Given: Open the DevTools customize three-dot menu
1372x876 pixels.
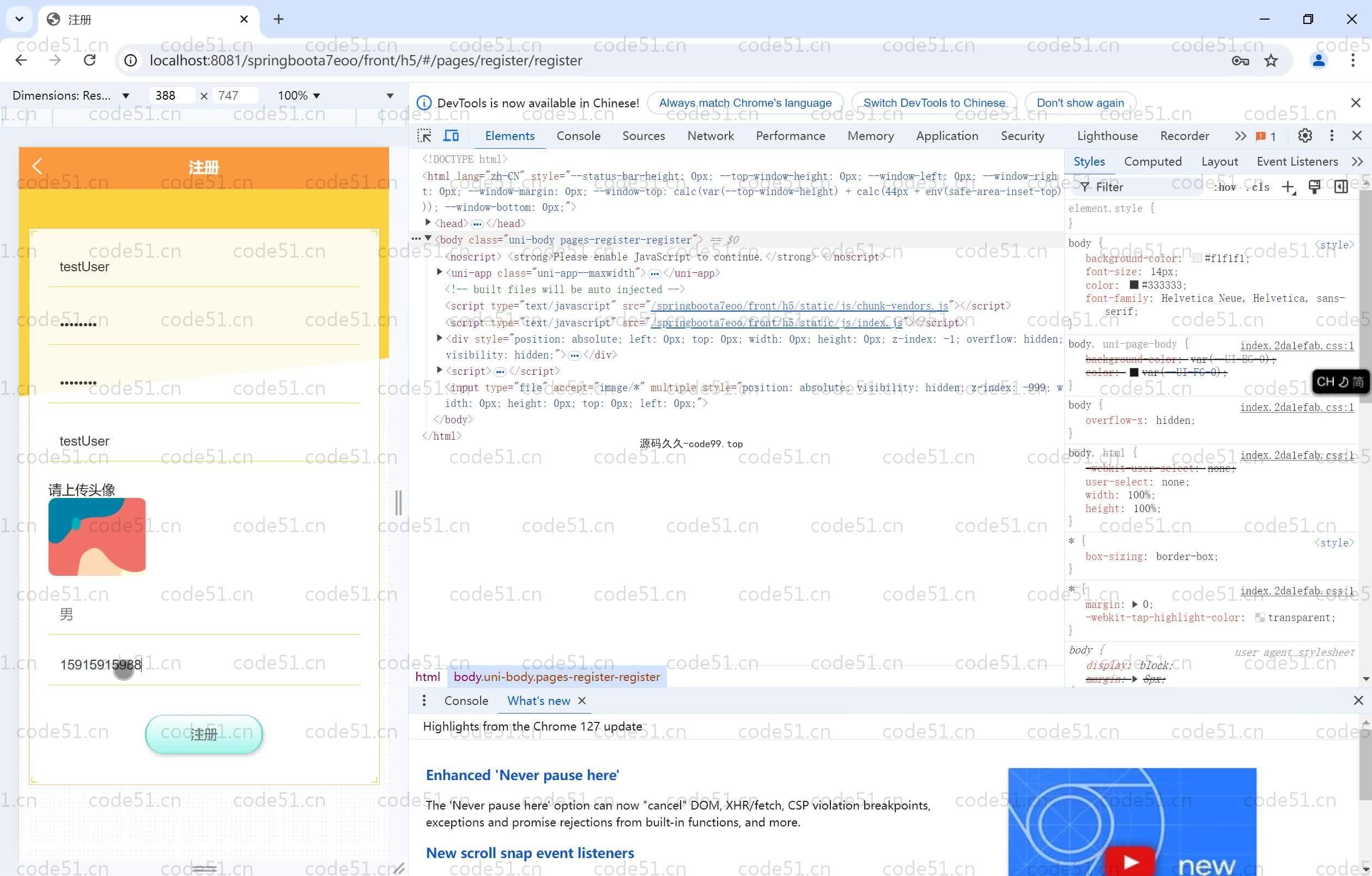Looking at the screenshot, I should (x=1332, y=136).
